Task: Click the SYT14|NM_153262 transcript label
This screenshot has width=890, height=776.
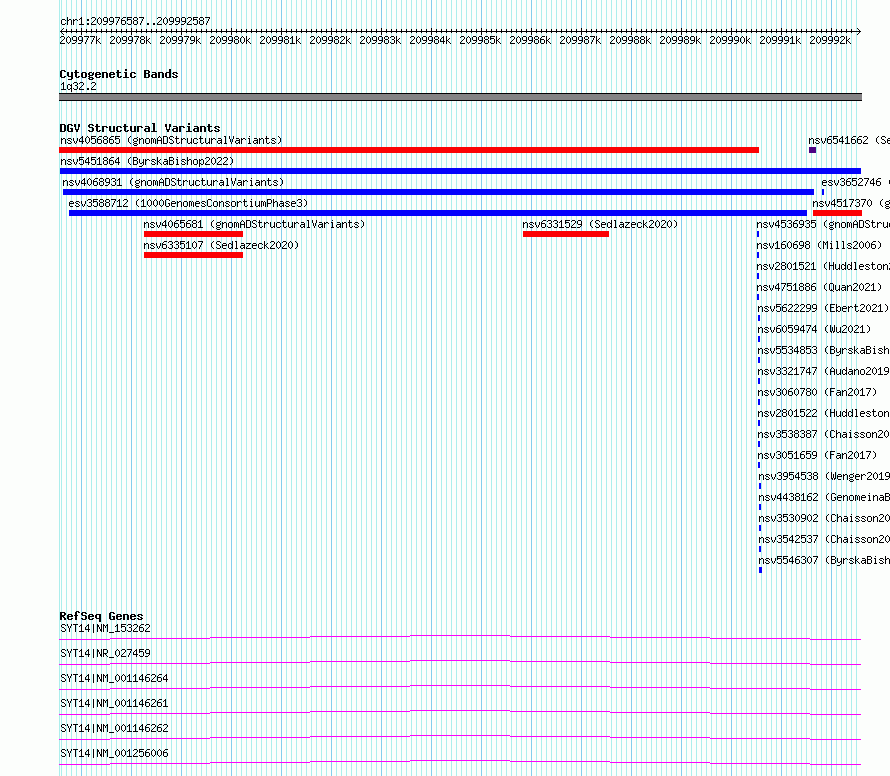Action: click(106, 628)
